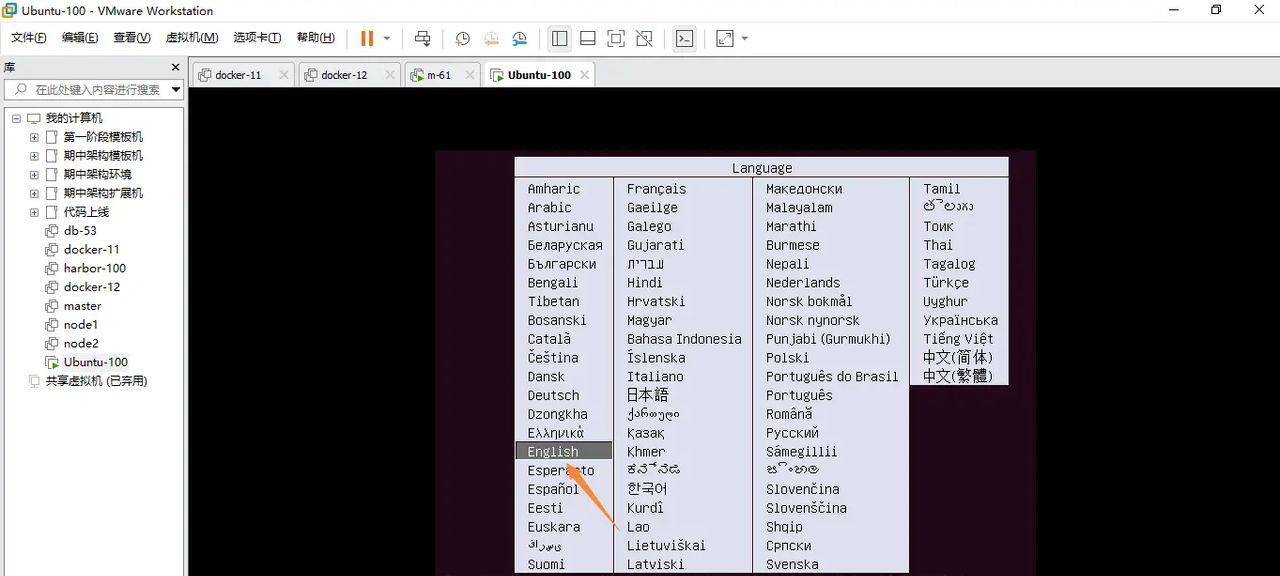Toggle the library panel visibility
Screen dimensions: 1280x576
(x=558, y=38)
